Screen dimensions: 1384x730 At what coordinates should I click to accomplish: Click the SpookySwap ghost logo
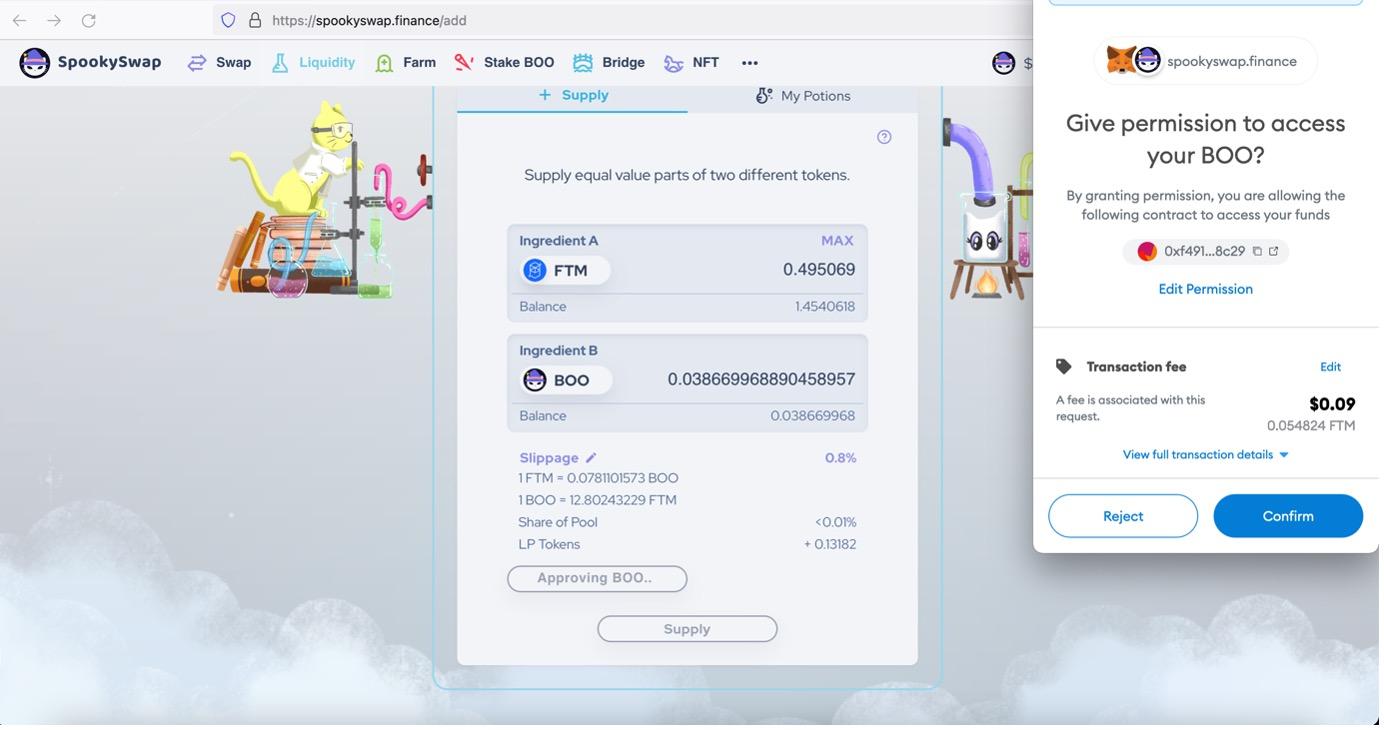35,63
